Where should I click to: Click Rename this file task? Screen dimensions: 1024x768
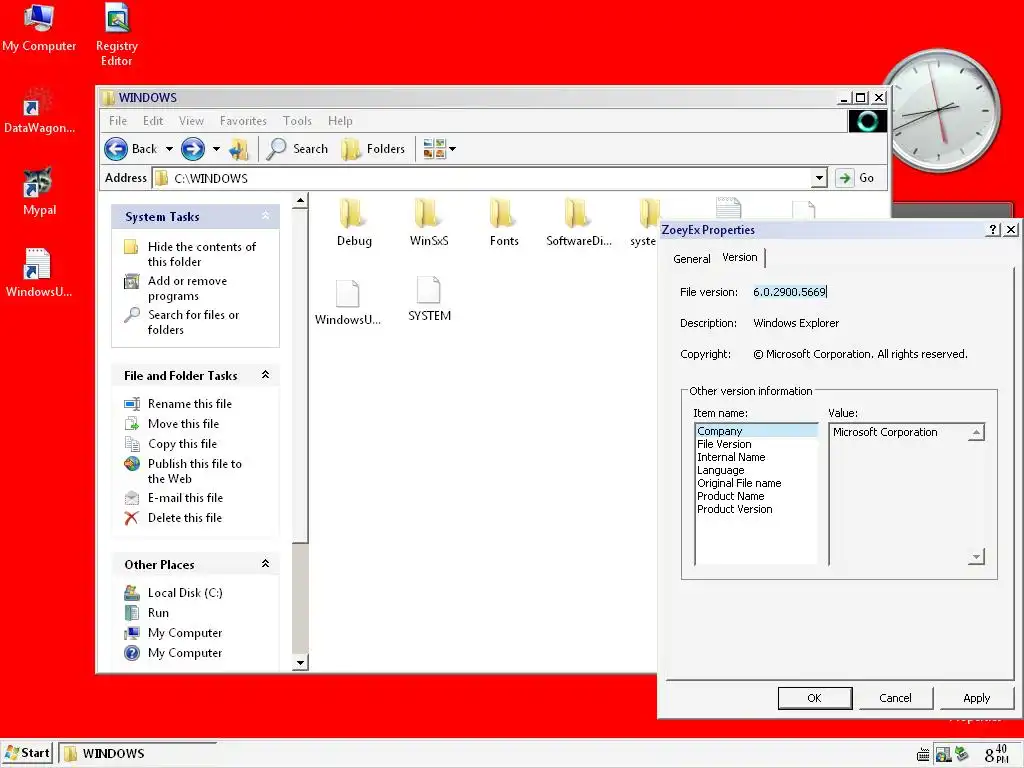pos(178,404)
